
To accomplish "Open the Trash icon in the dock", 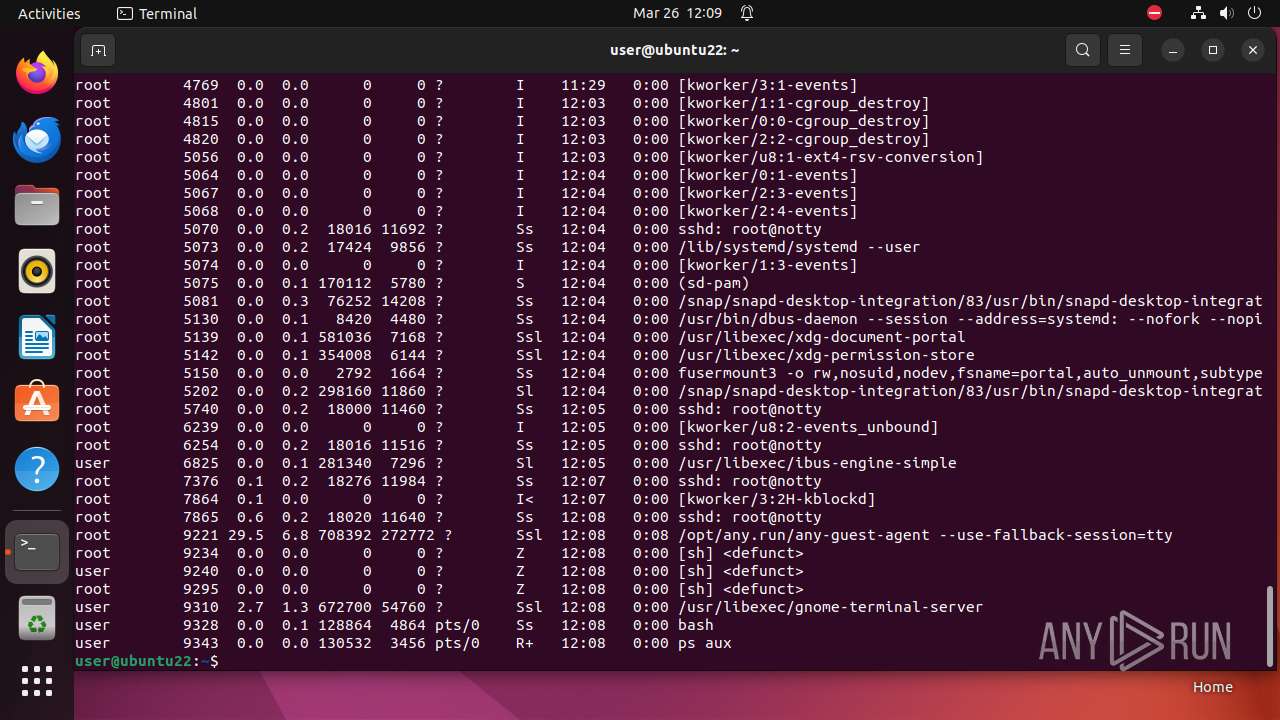I will [37, 617].
